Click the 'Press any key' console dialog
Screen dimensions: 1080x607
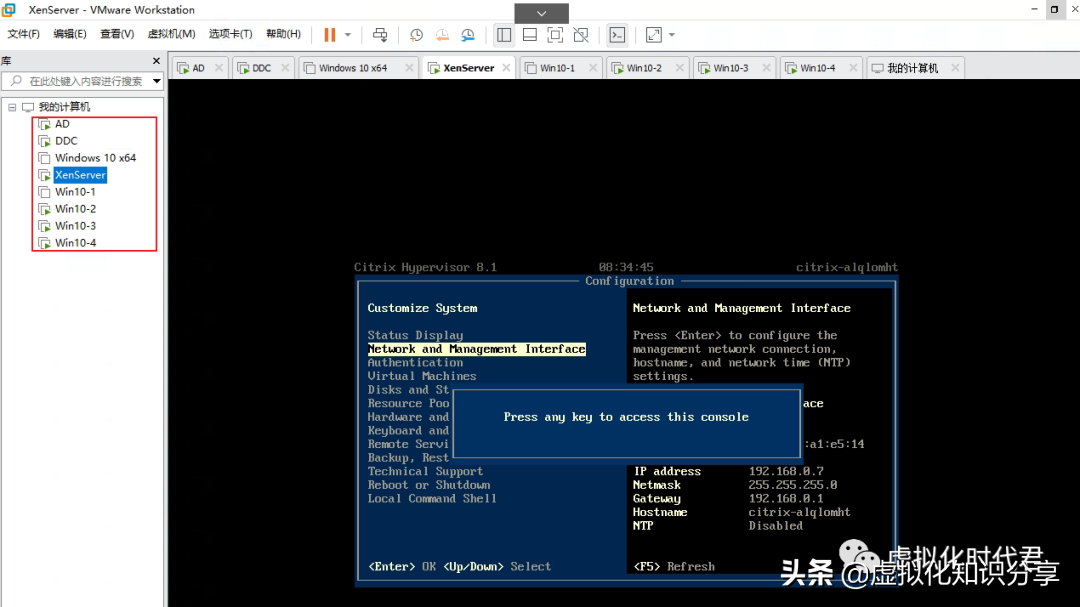click(x=627, y=423)
